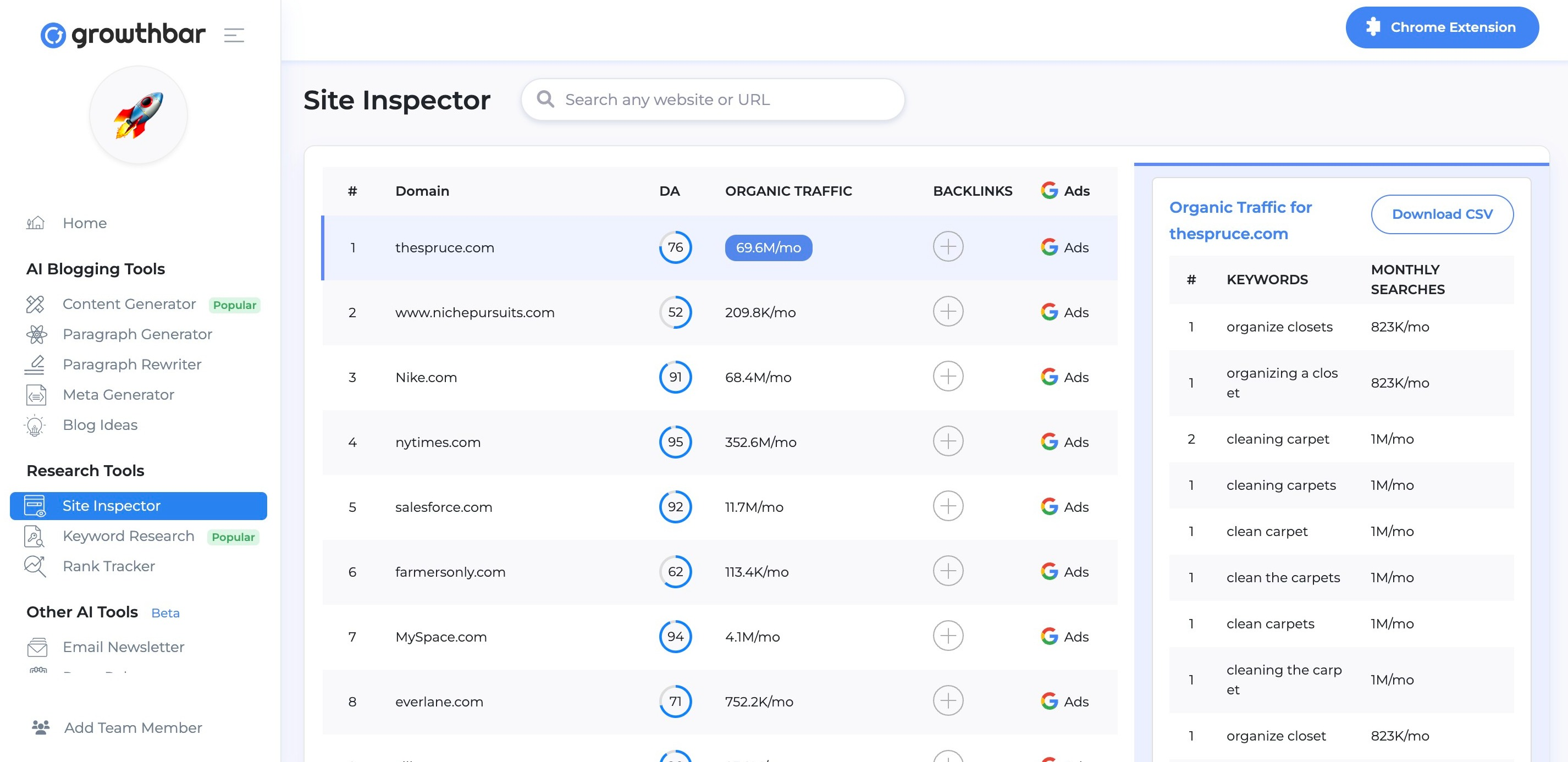
Task: Click 113.4K/mo traffic for farmersonly.com
Action: pos(757,572)
